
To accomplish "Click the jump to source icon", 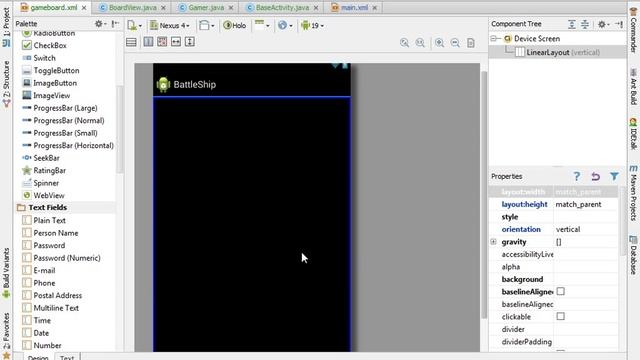I will (471, 43).
